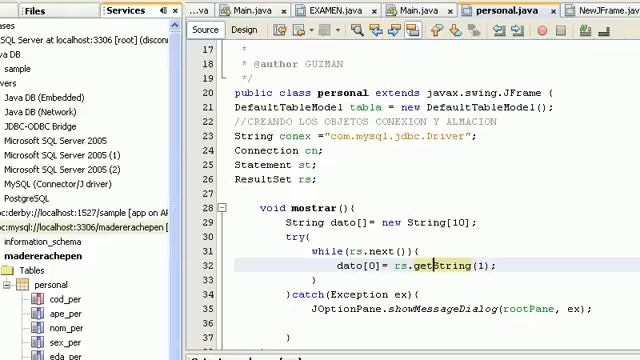Open the Files panel tab
Image resolution: width=640 pixels, height=360 pixels.
(35, 11)
